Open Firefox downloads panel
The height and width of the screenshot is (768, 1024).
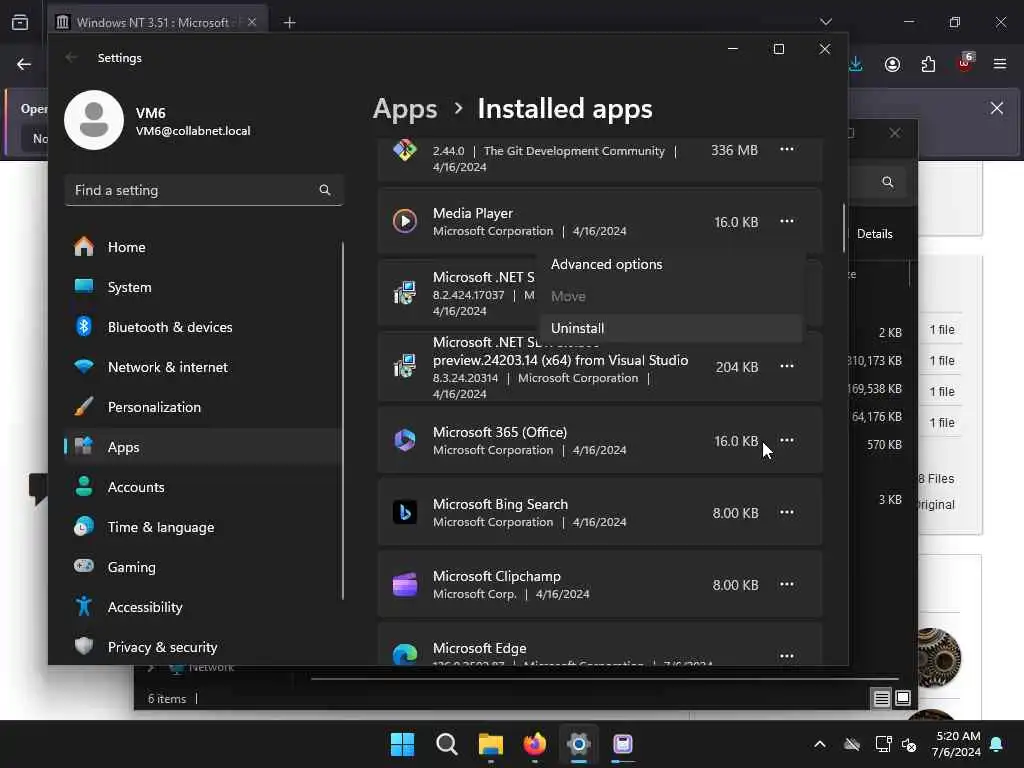(x=856, y=64)
